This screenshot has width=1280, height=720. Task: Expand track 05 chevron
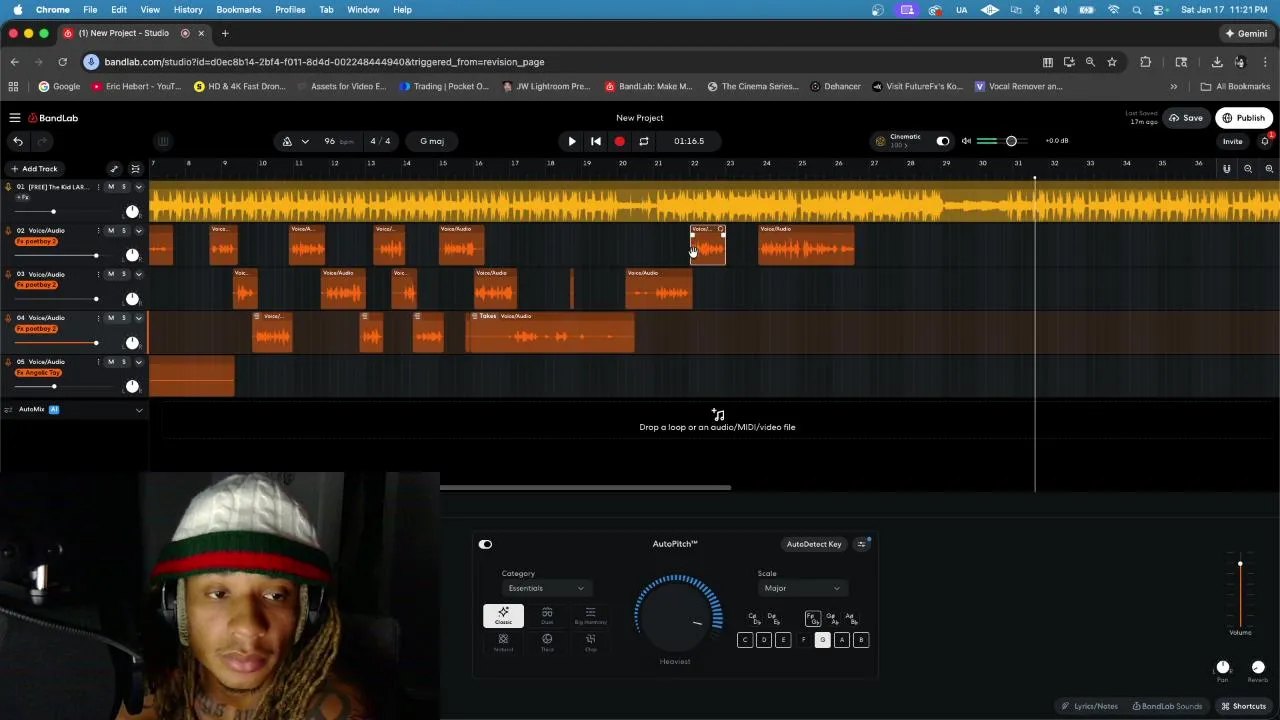(139, 362)
